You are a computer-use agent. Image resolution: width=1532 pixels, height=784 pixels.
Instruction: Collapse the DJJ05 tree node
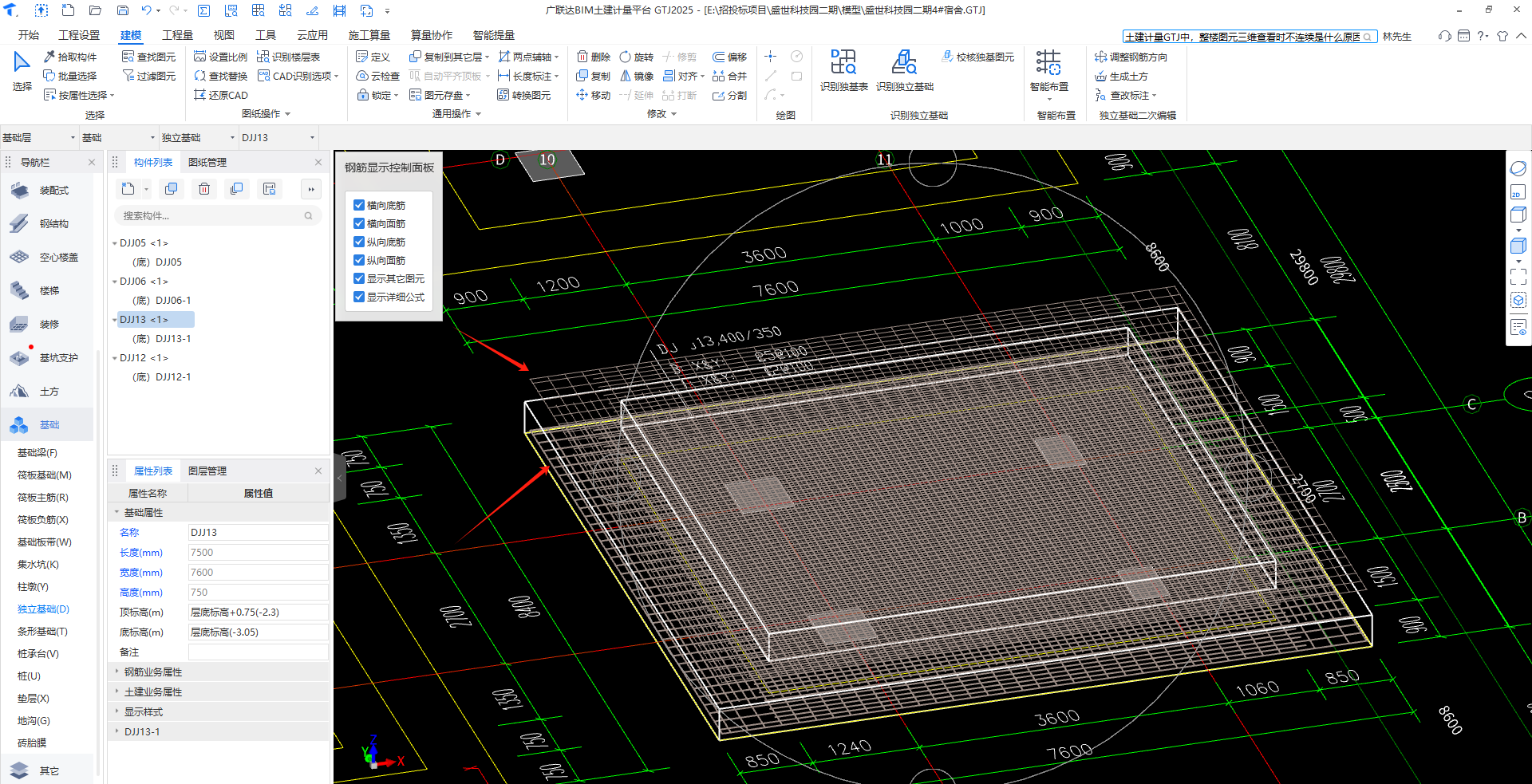[x=114, y=243]
